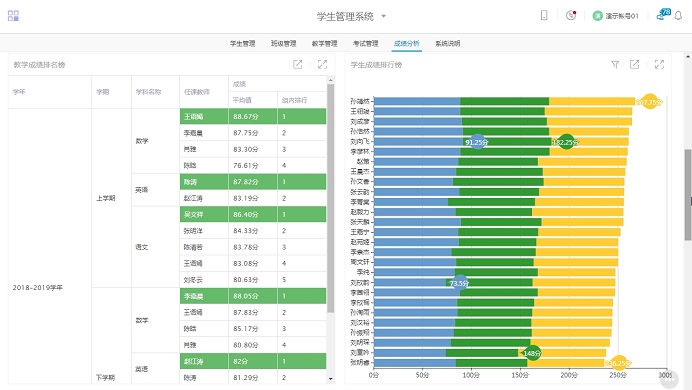
Task: Click the message icon with 78 badge
Action: point(663,15)
